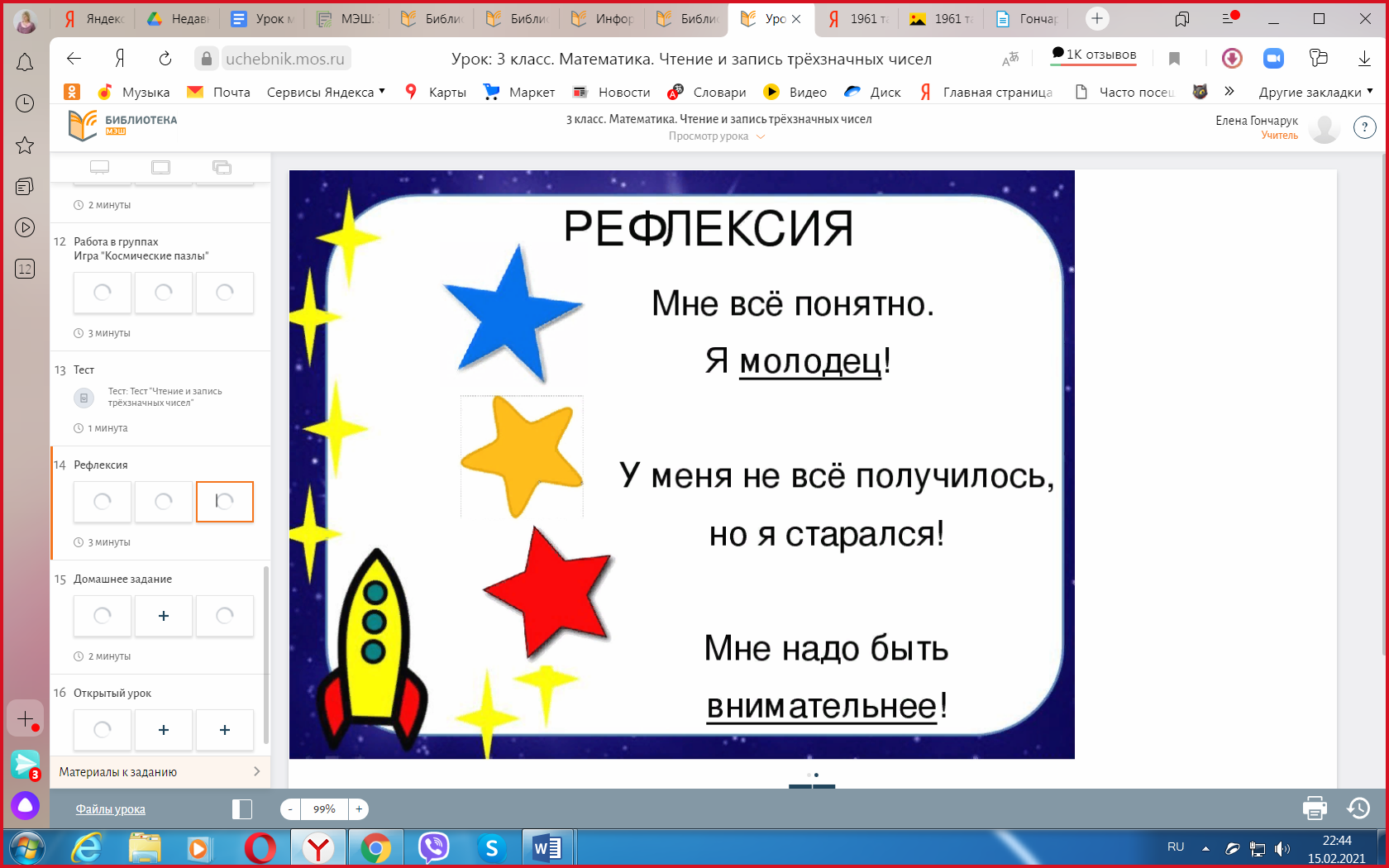The width and height of the screenshot is (1389, 868).
Task: Click the Alice assistant purple icon
Action: pos(25,805)
